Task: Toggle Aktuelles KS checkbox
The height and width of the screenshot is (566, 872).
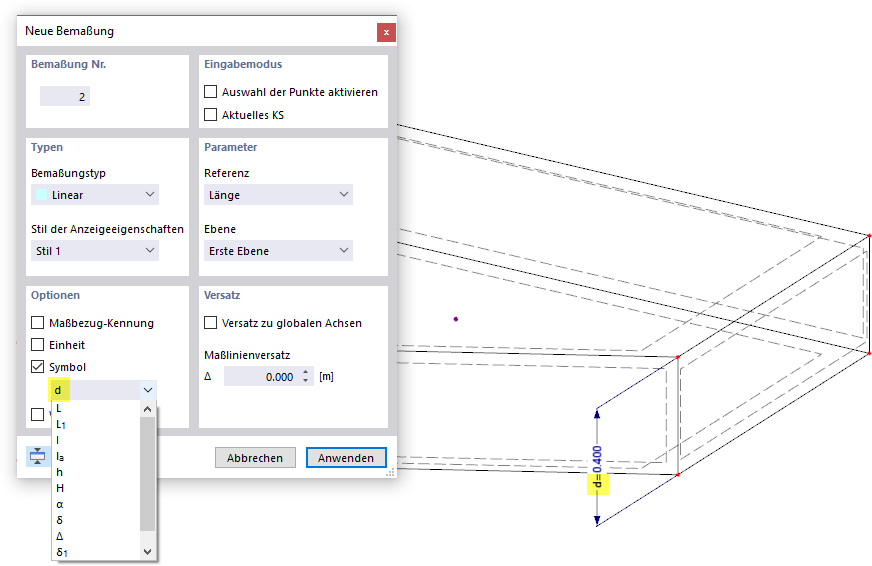Action: pyautogui.click(x=210, y=115)
